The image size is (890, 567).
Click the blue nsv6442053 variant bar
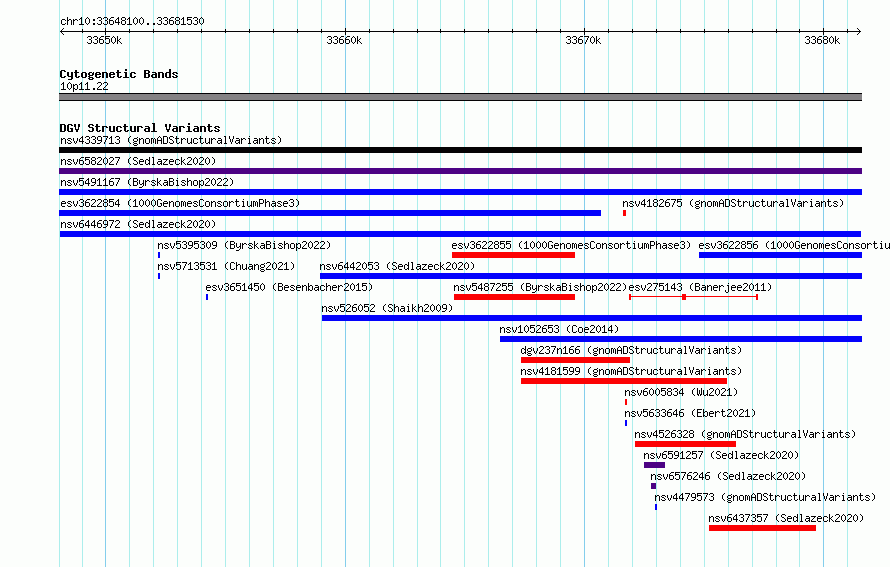pyautogui.click(x=591, y=276)
